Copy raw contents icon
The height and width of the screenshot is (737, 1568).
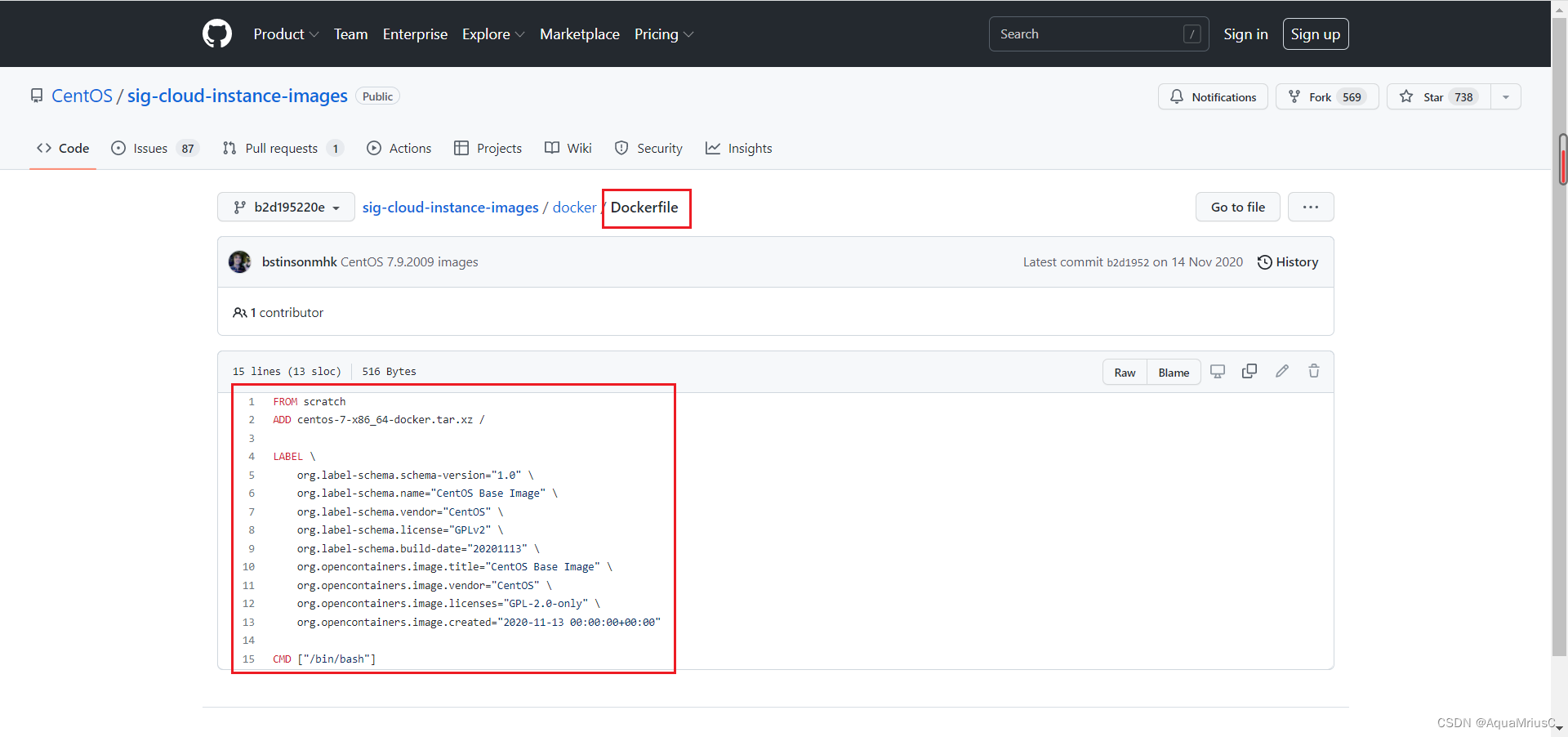(x=1249, y=371)
